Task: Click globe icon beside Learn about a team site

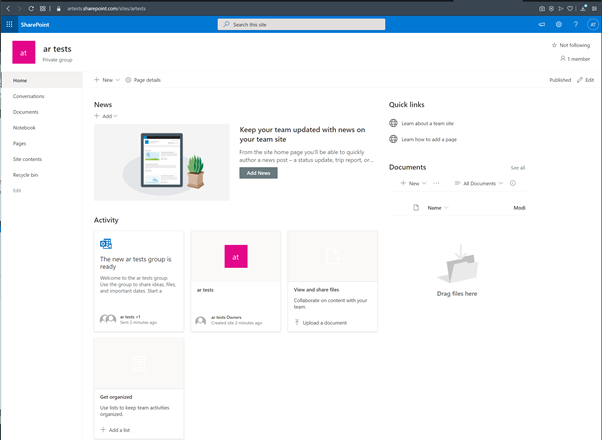Action: [393, 123]
